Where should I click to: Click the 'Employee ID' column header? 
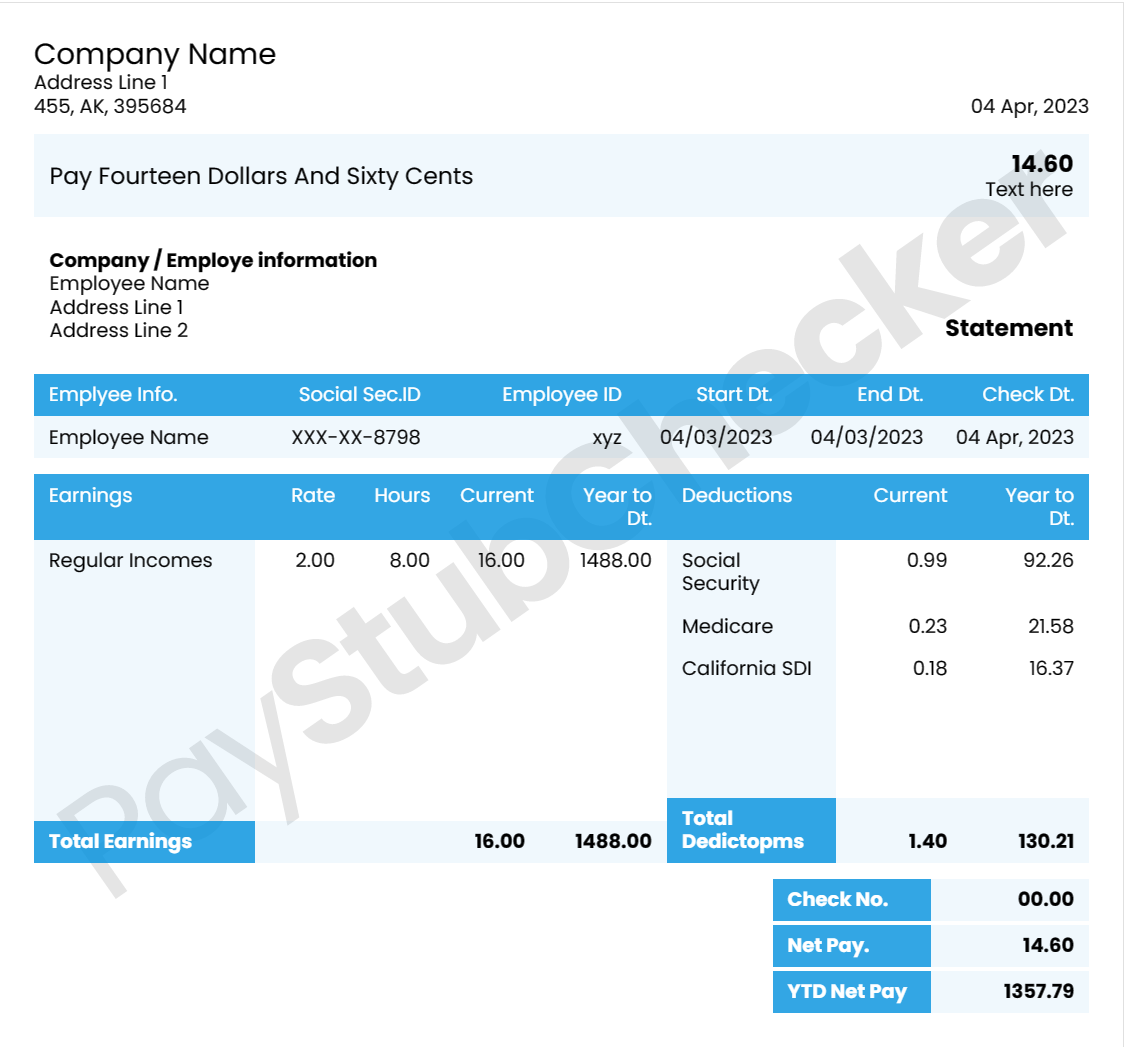coord(561,395)
